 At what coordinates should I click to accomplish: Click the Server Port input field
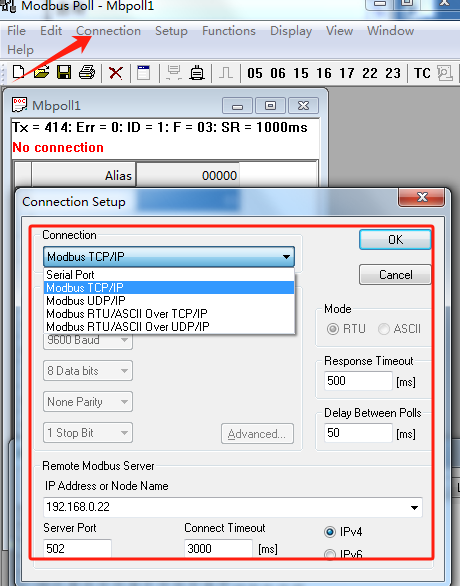77,548
